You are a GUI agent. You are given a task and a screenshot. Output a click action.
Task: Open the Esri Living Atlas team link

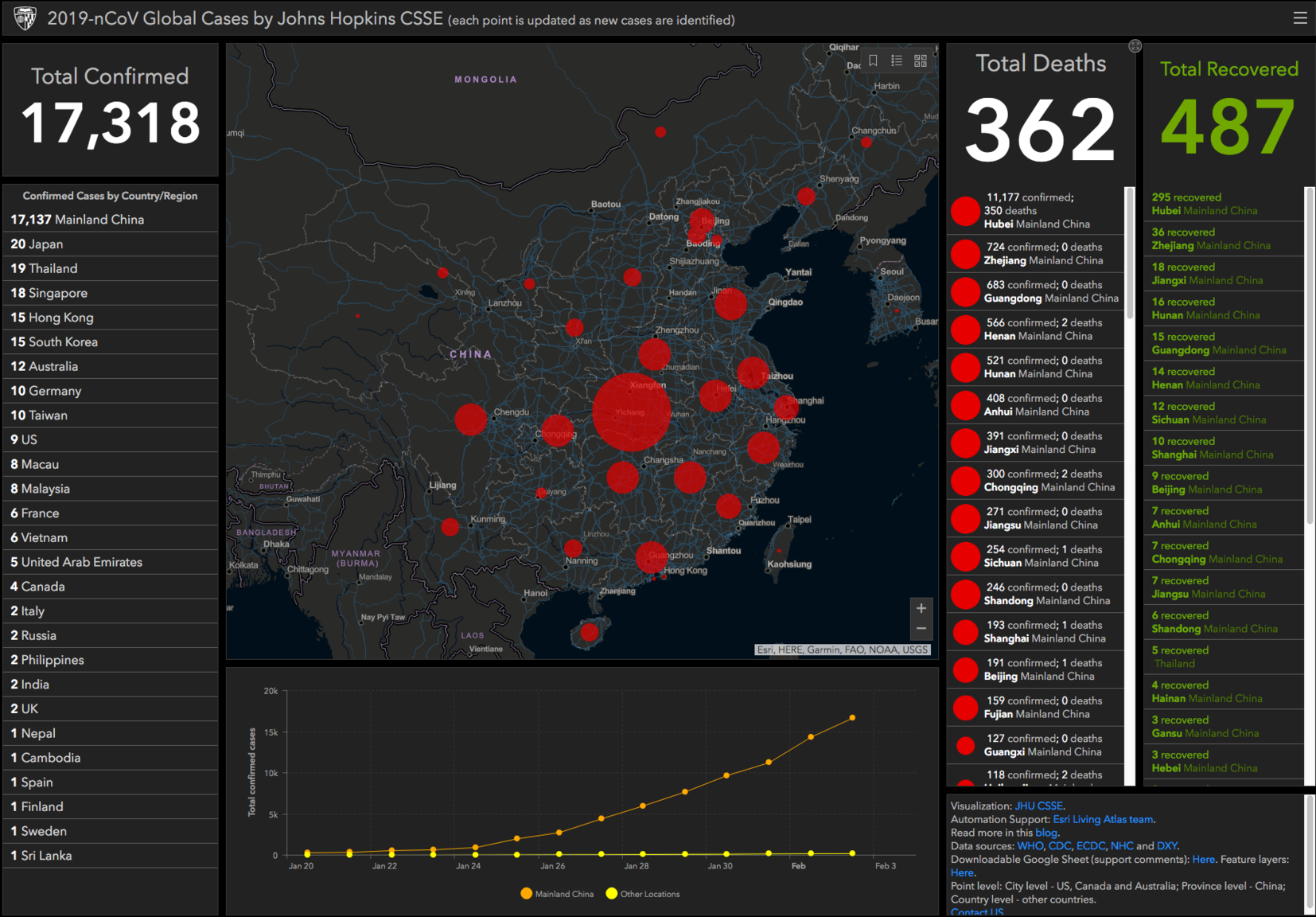click(1103, 819)
